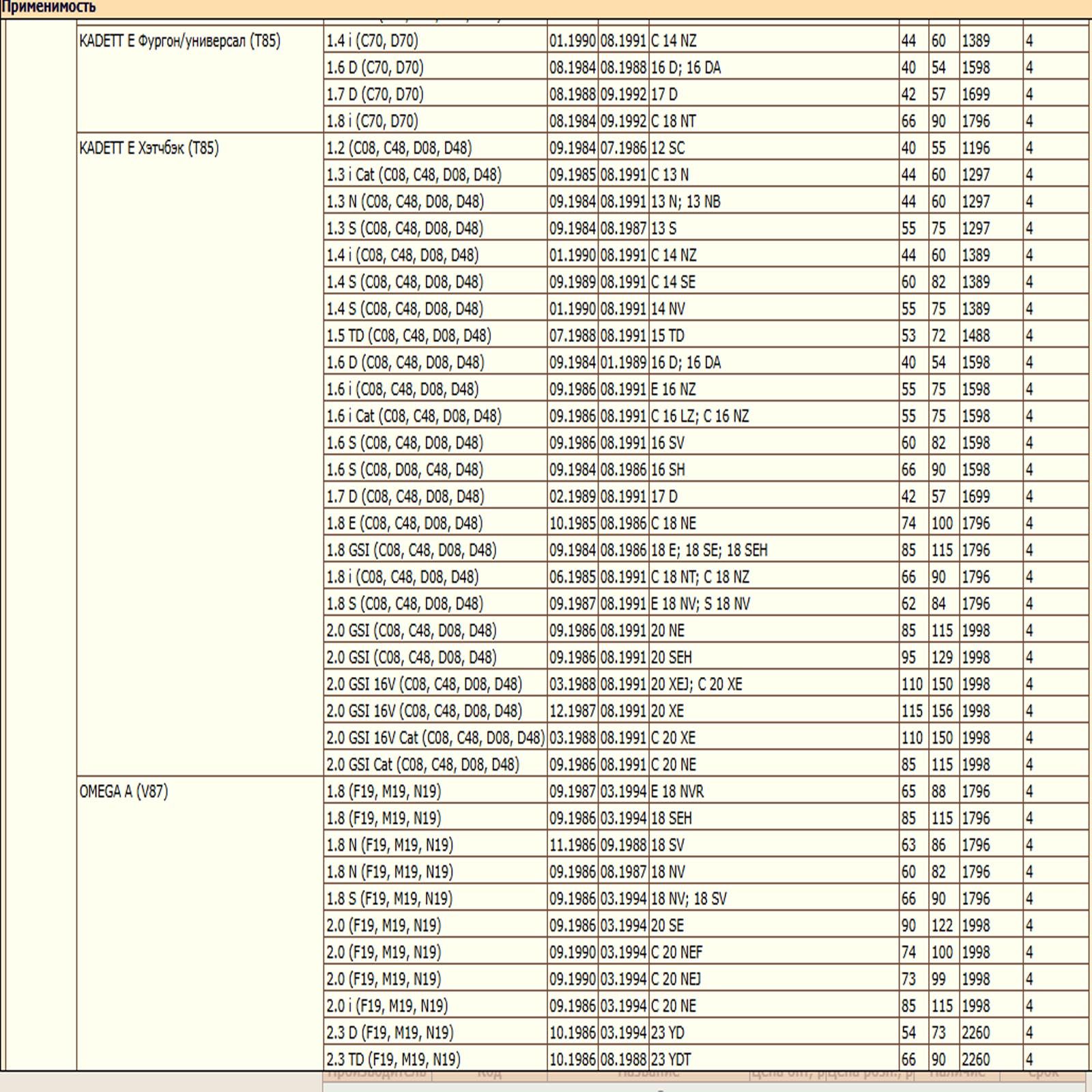The height and width of the screenshot is (1092, 1092).
Task: Click the 2.3 D (F19, M19, N19) row
Action: click(x=390, y=1033)
